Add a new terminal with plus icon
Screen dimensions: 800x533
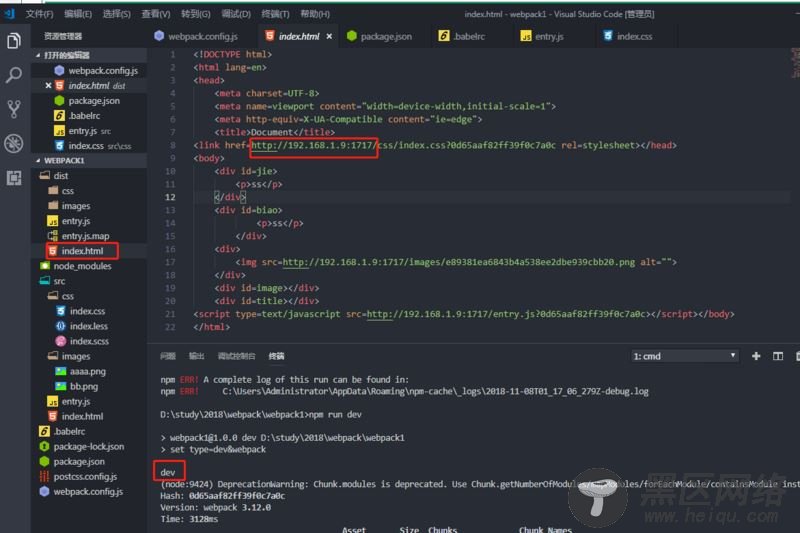click(x=756, y=356)
